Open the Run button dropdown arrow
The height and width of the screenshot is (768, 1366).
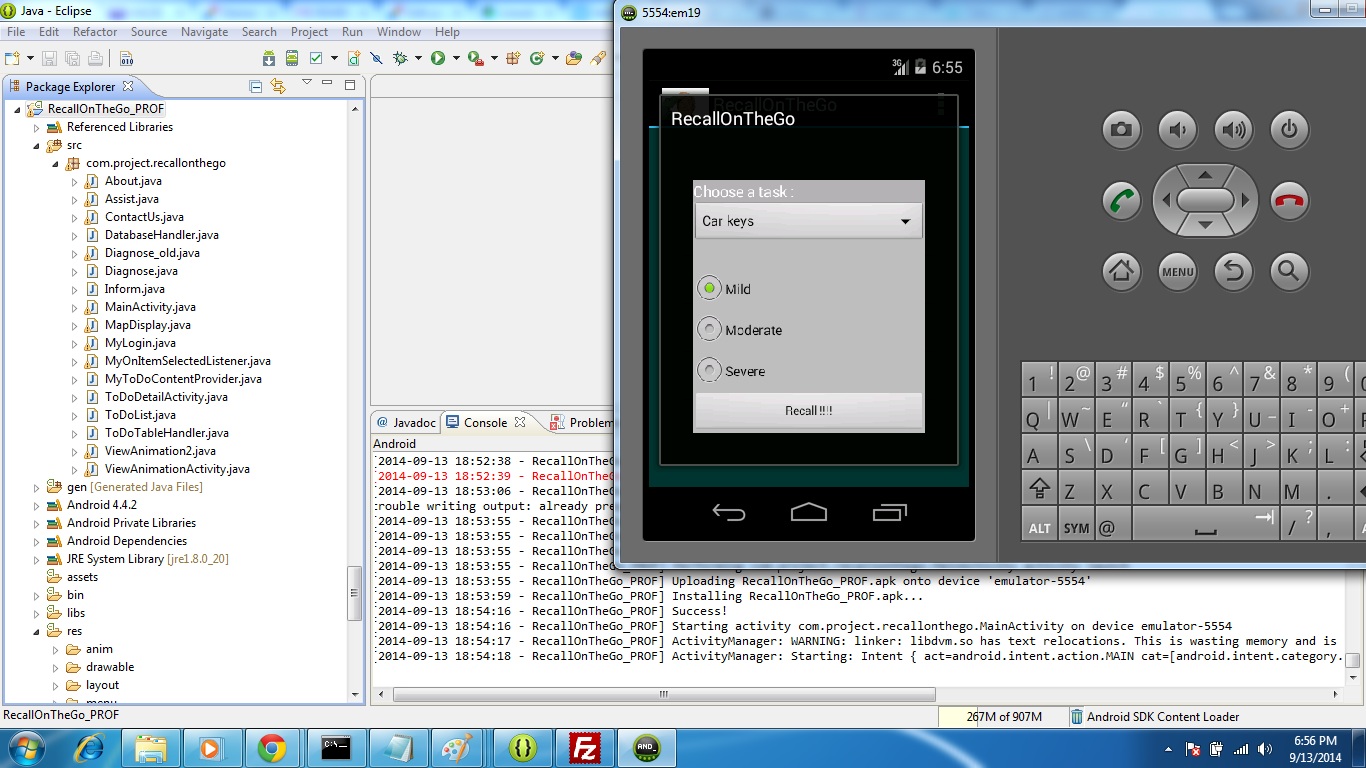click(x=456, y=58)
